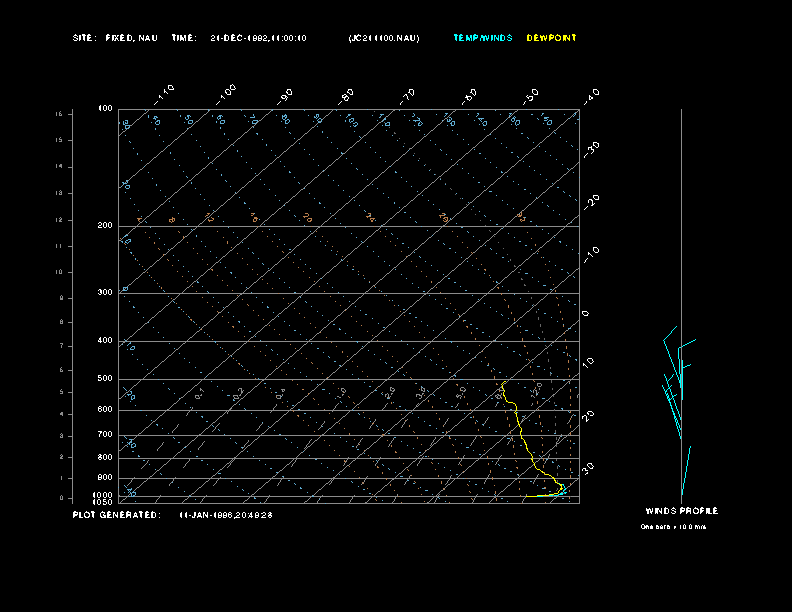Image resolution: width=792 pixels, height=612 pixels.
Task: Click the 'SITE:' header label
Action: pyautogui.click(x=84, y=38)
